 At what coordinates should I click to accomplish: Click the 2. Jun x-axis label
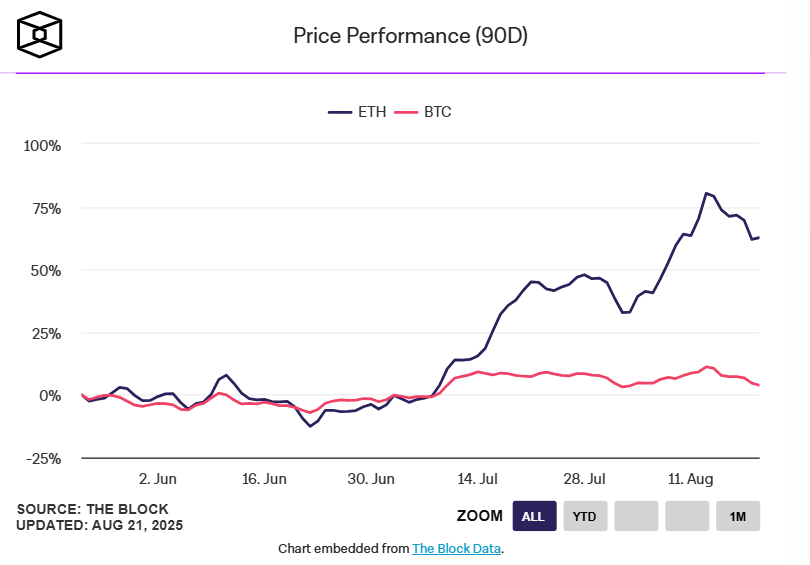(x=158, y=479)
